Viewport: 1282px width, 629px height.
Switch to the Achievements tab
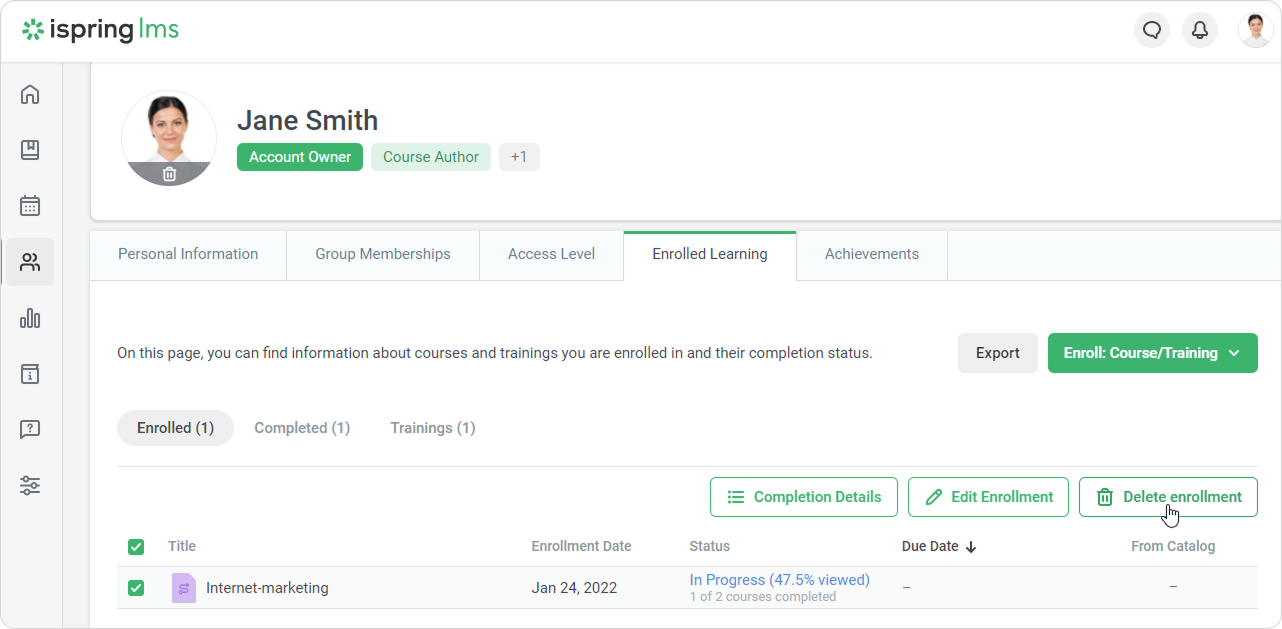pos(871,254)
